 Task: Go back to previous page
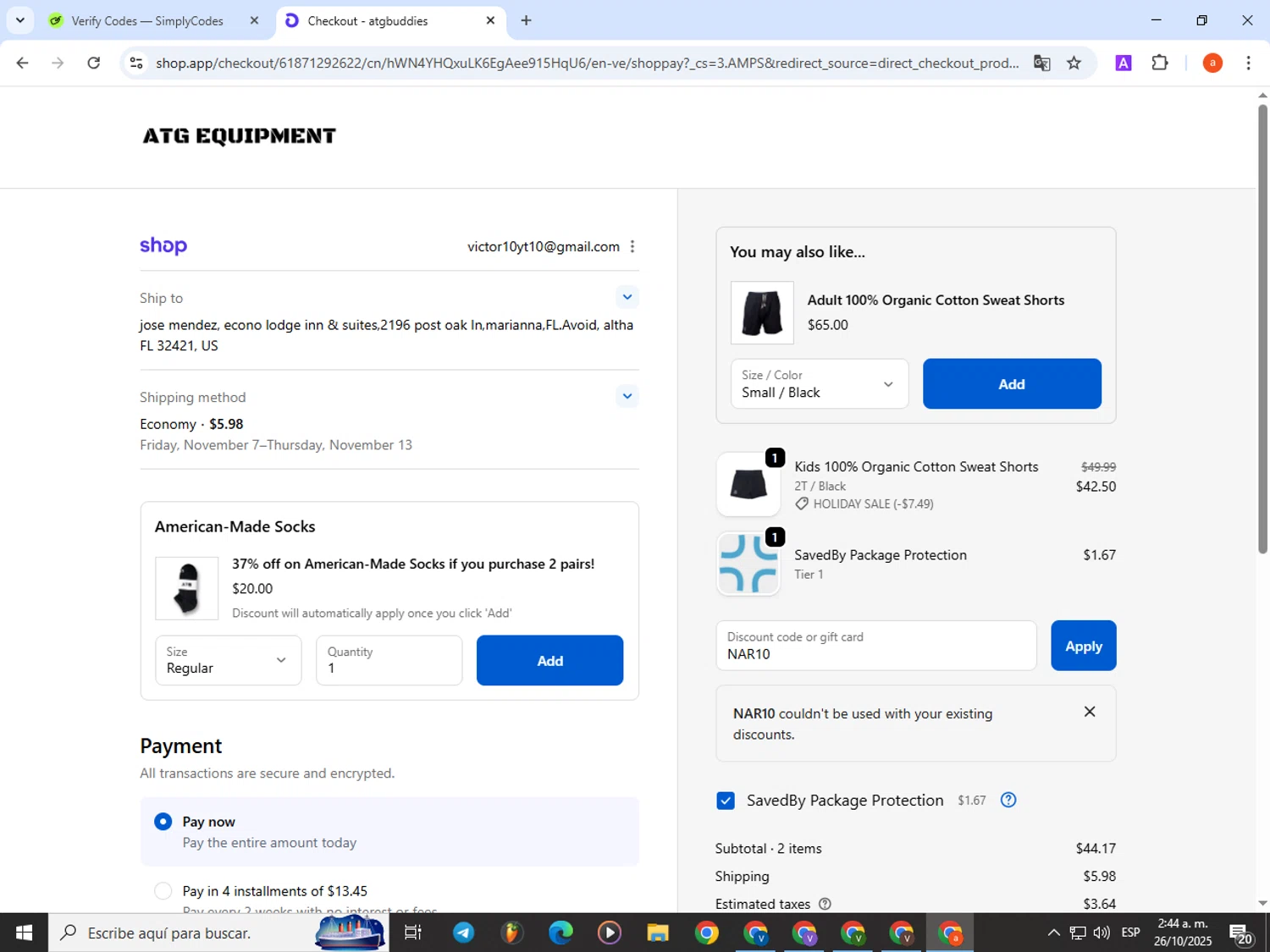pos(23,63)
